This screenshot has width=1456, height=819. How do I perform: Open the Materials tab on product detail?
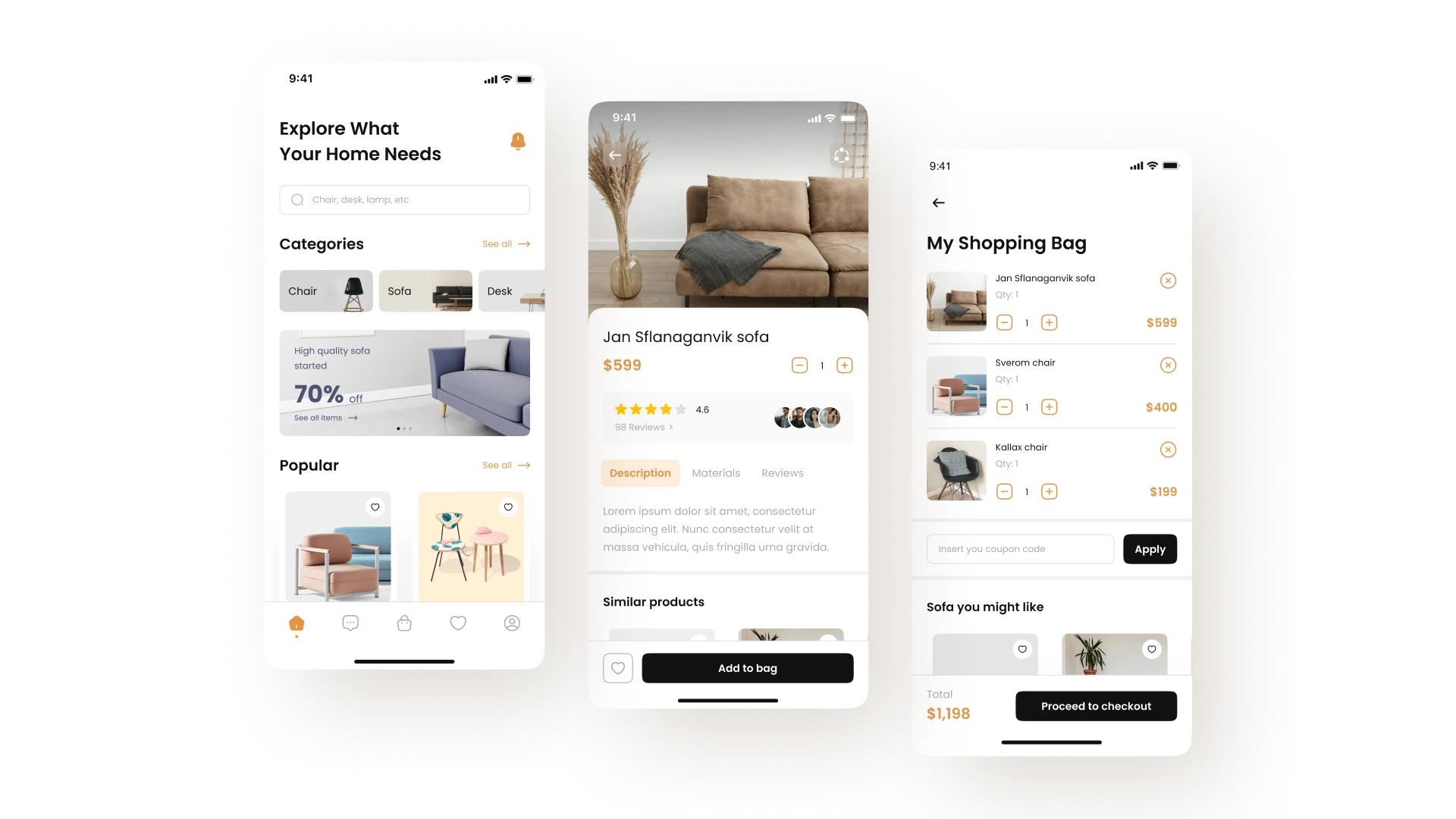(715, 472)
